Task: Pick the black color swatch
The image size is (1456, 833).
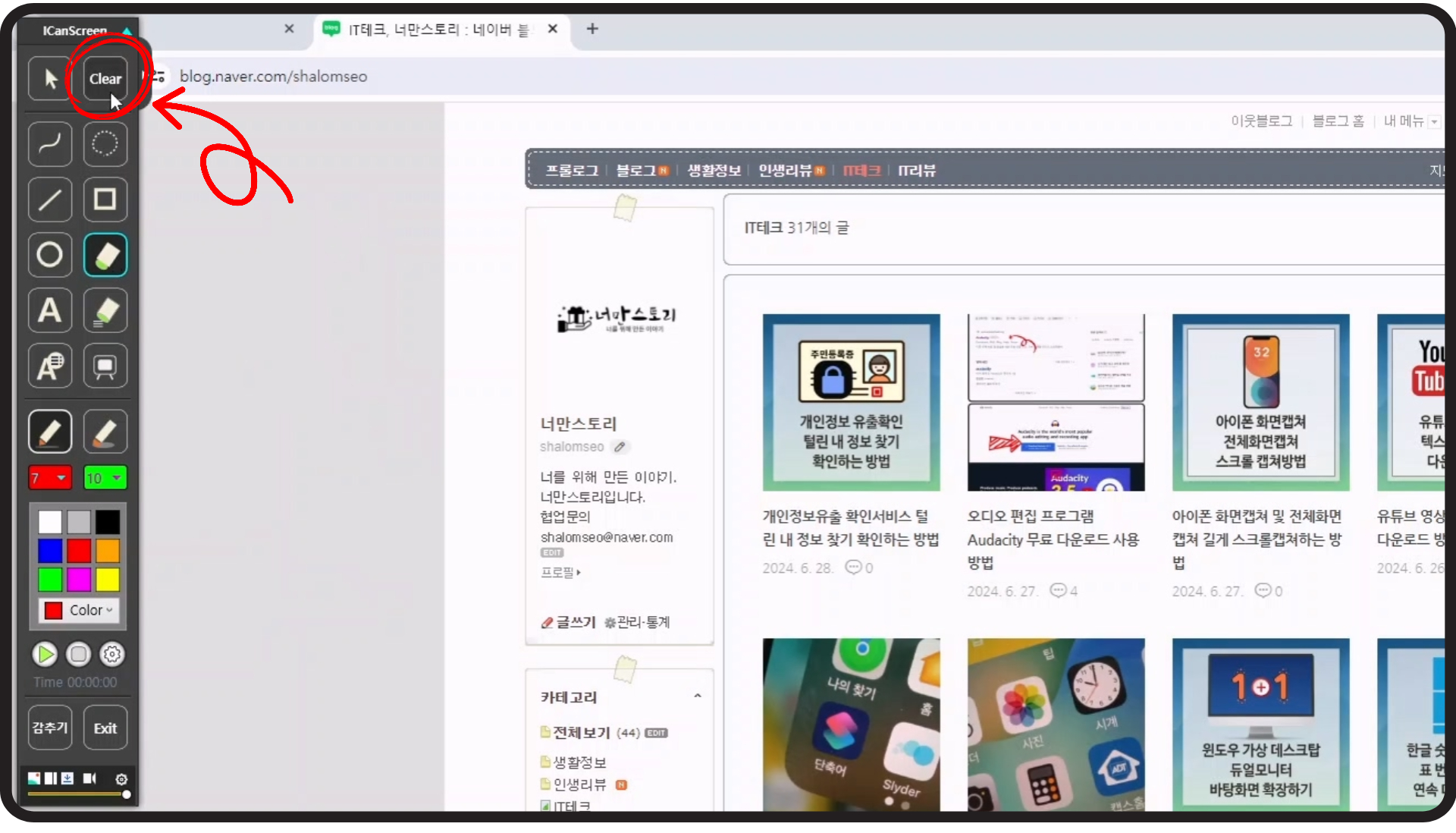Action: click(x=108, y=522)
